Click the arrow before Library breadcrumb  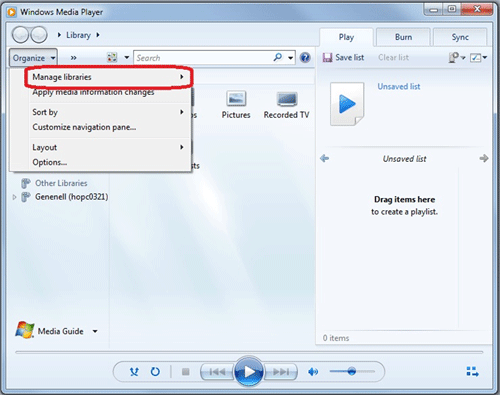coord(59,35)
